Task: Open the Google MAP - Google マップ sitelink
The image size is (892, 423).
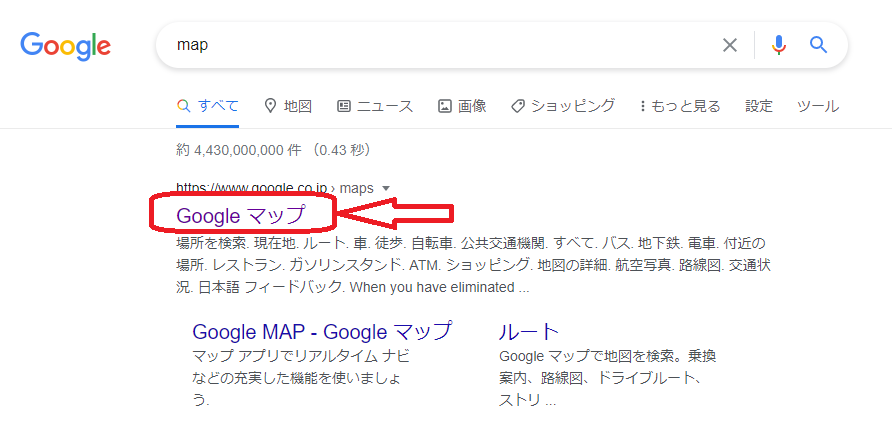Action: (323, 331)
